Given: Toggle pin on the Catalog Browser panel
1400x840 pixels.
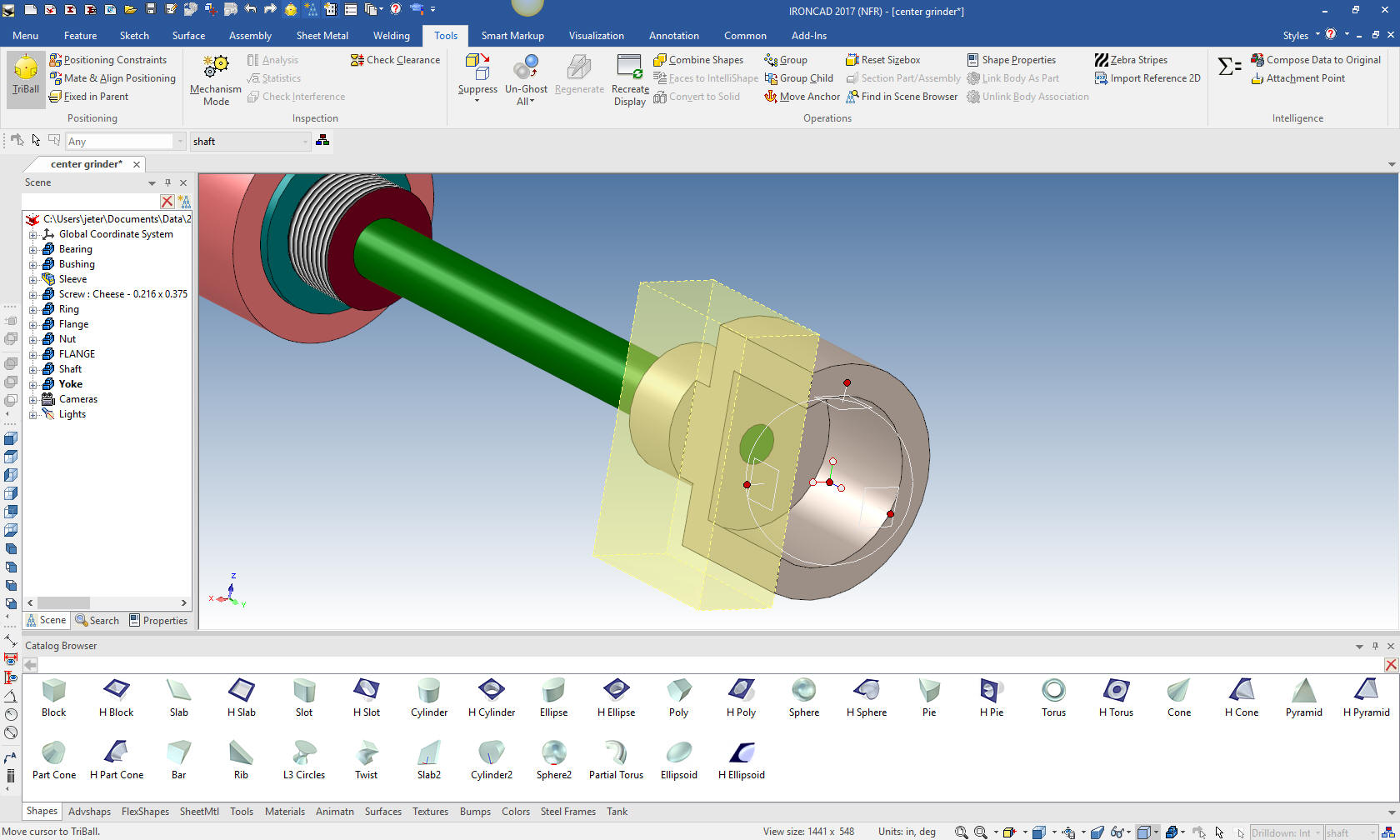Looking at the screenshot, I should (1375, 646).
